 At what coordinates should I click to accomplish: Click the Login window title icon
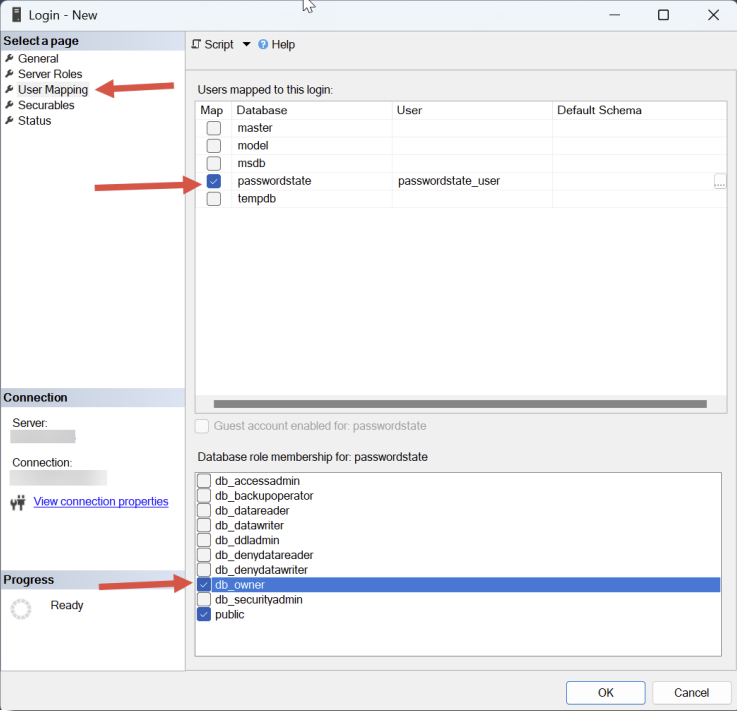pos(16,15)
